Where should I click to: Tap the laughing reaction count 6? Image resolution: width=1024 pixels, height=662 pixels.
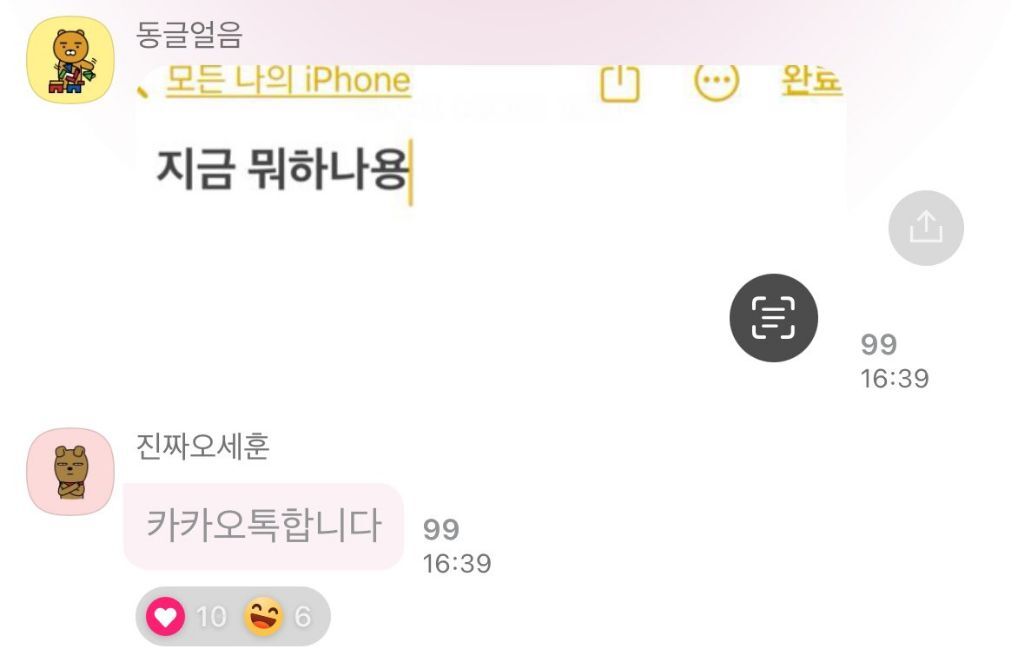pyautogui.click(x=302, y=617)
